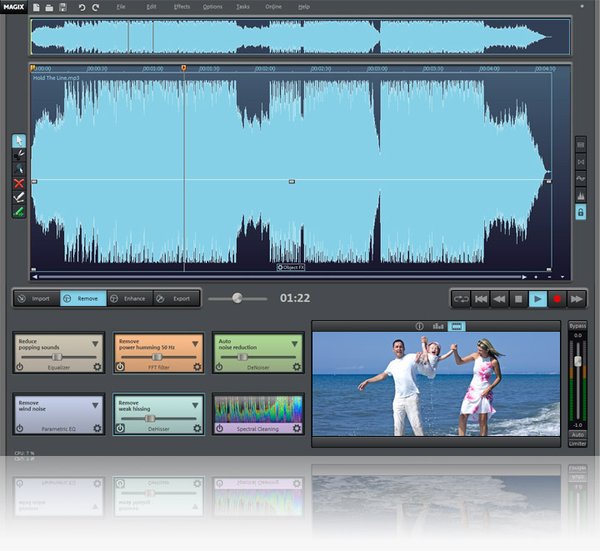600x551 pixels.
Task: Redo the last undone action
Action: 96,7
